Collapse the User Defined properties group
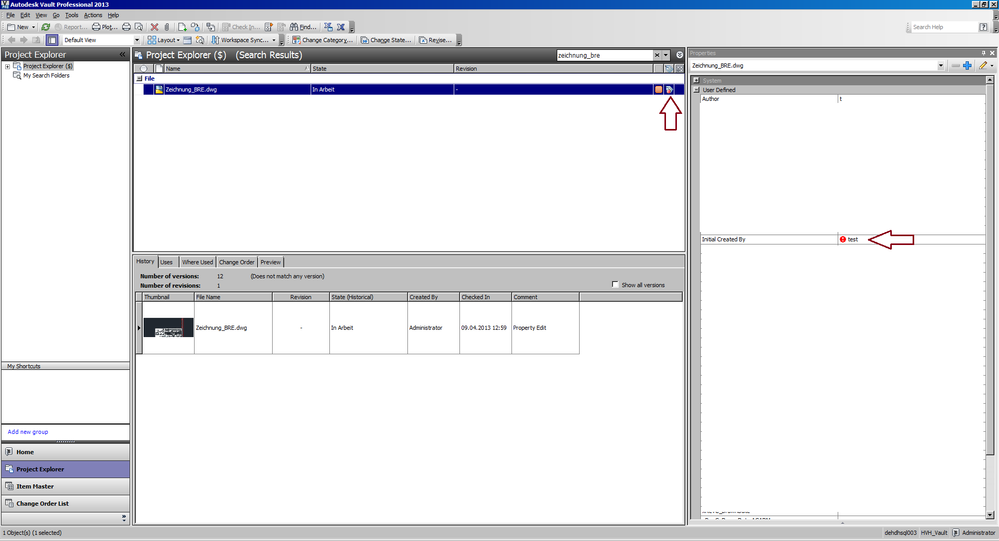 pos(696,90)
